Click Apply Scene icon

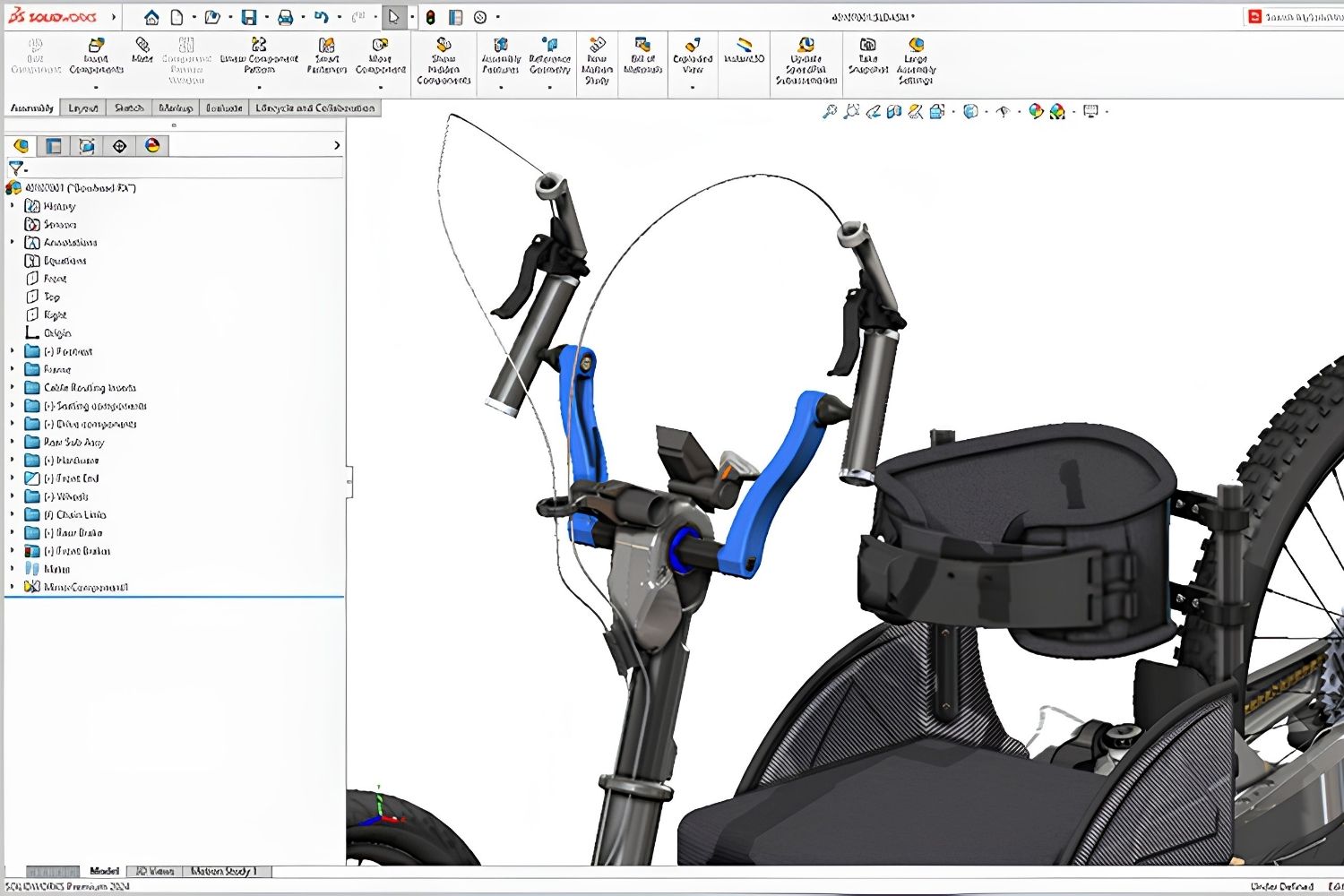(x=1057, y=111)
